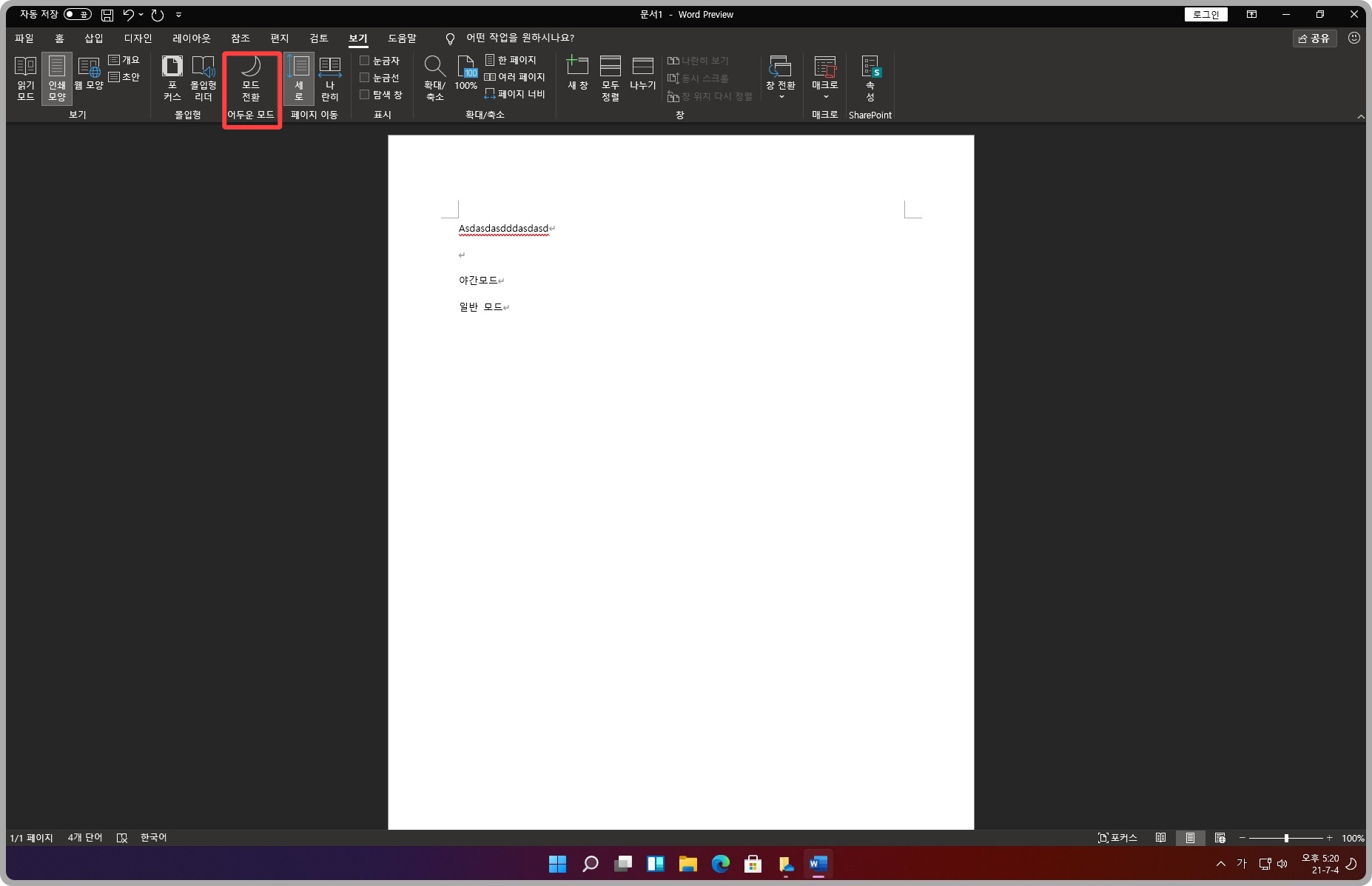Select language 한국어 in status bar

tap(154, 838)
